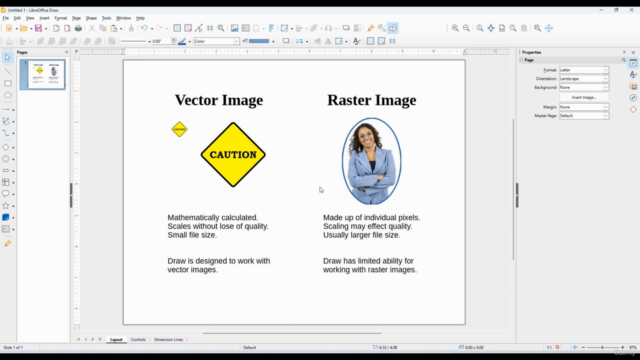Close the Pages panel
Image resolution: width=640 pixels, height=360 pixels.
[67, 52]
